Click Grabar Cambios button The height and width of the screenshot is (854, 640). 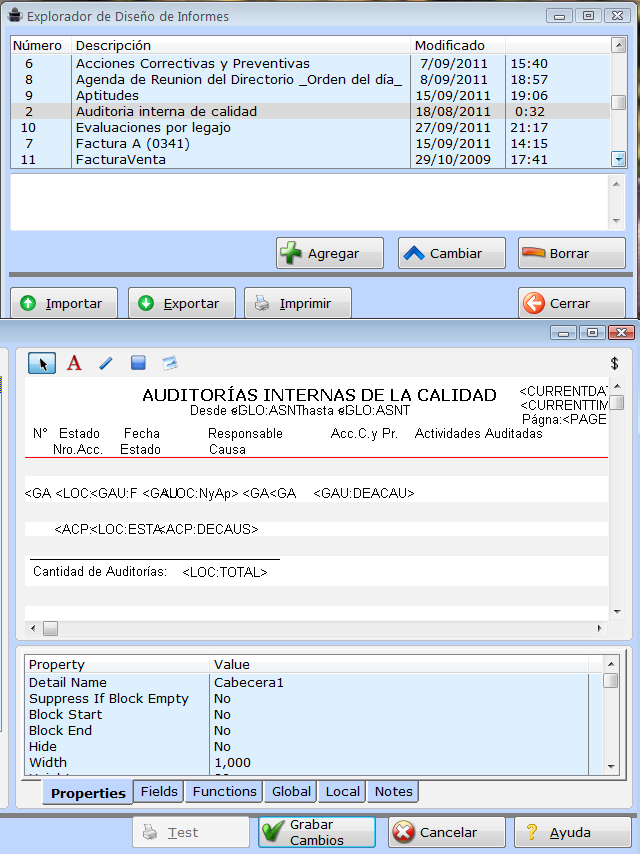coord(317,832)
